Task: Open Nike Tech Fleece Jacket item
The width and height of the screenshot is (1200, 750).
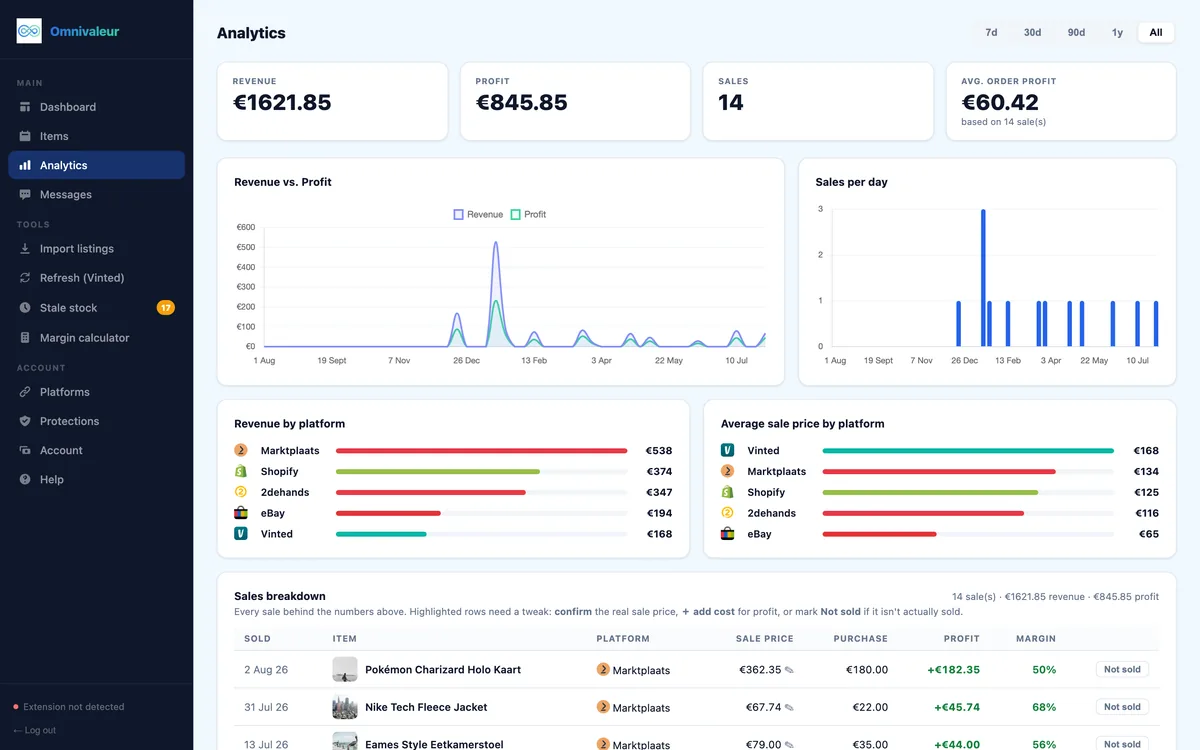Action: point(426,707)
